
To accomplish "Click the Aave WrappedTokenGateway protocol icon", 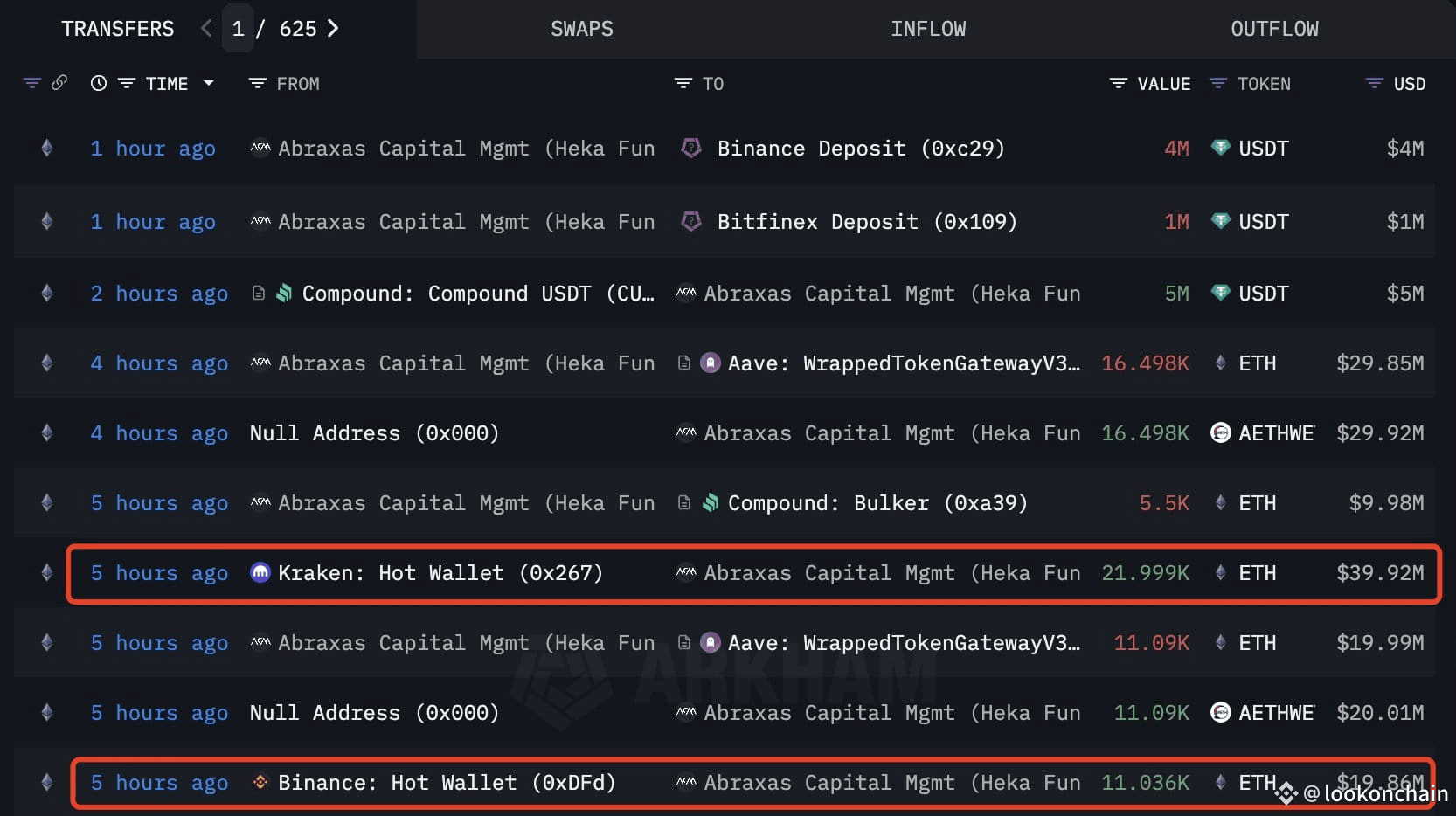I will coord(710,363).
